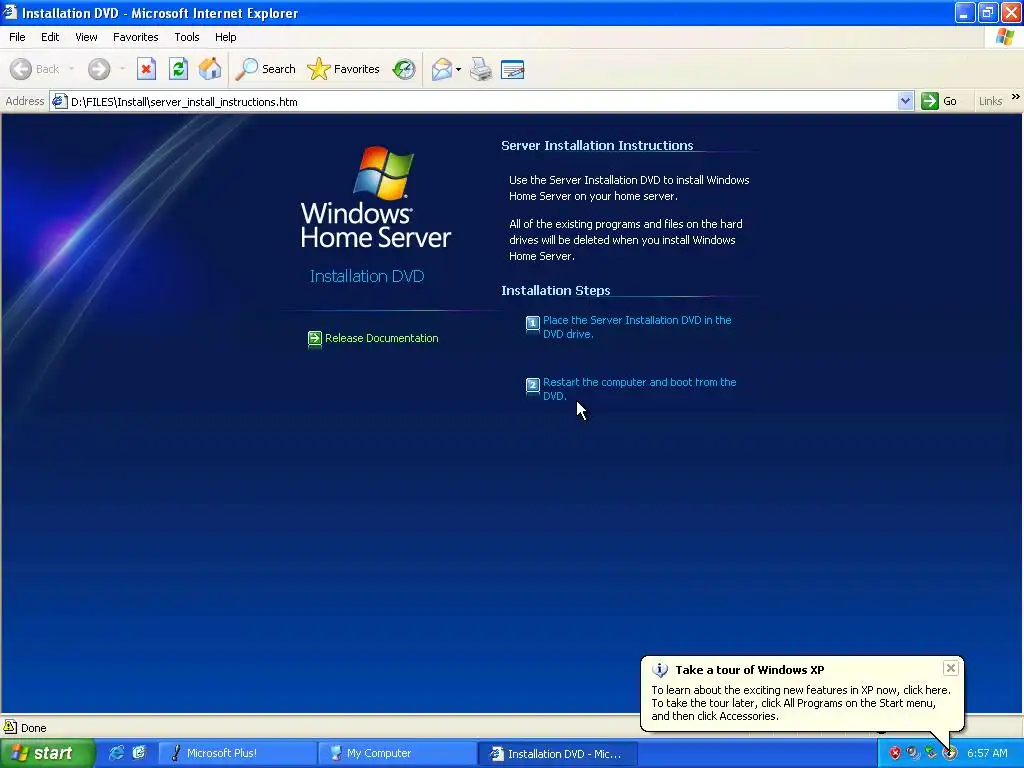Expand the Links toolbar chevron

pos(1016,97)
